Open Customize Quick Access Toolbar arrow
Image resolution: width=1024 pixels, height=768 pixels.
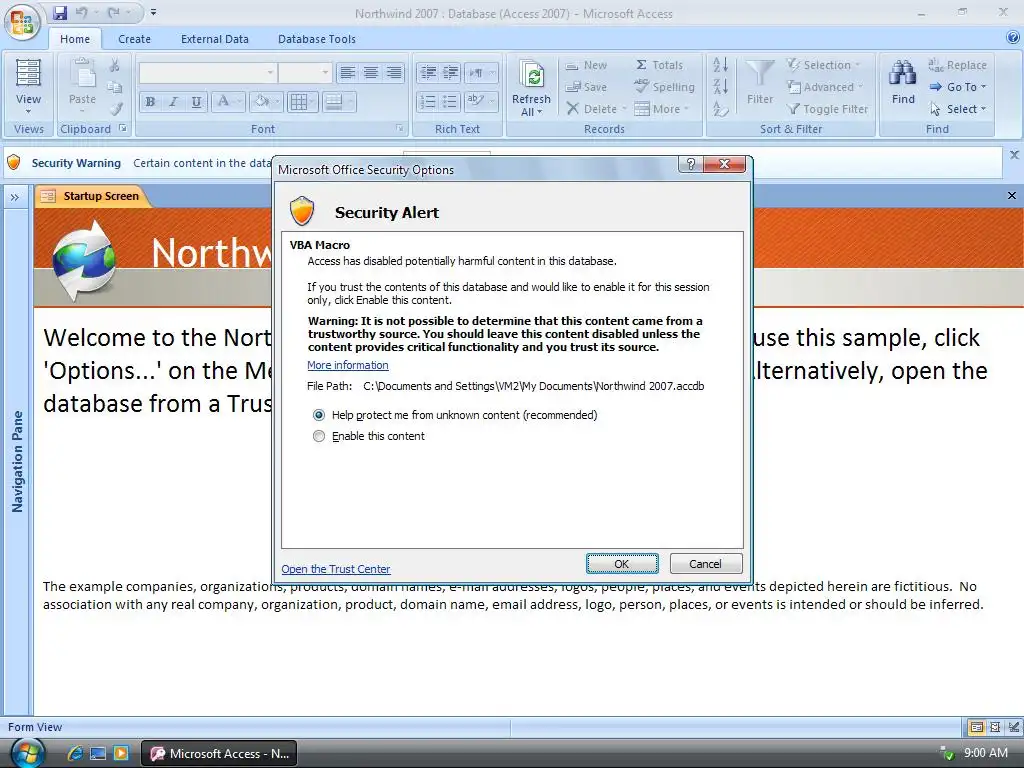(x=153, y=12)
